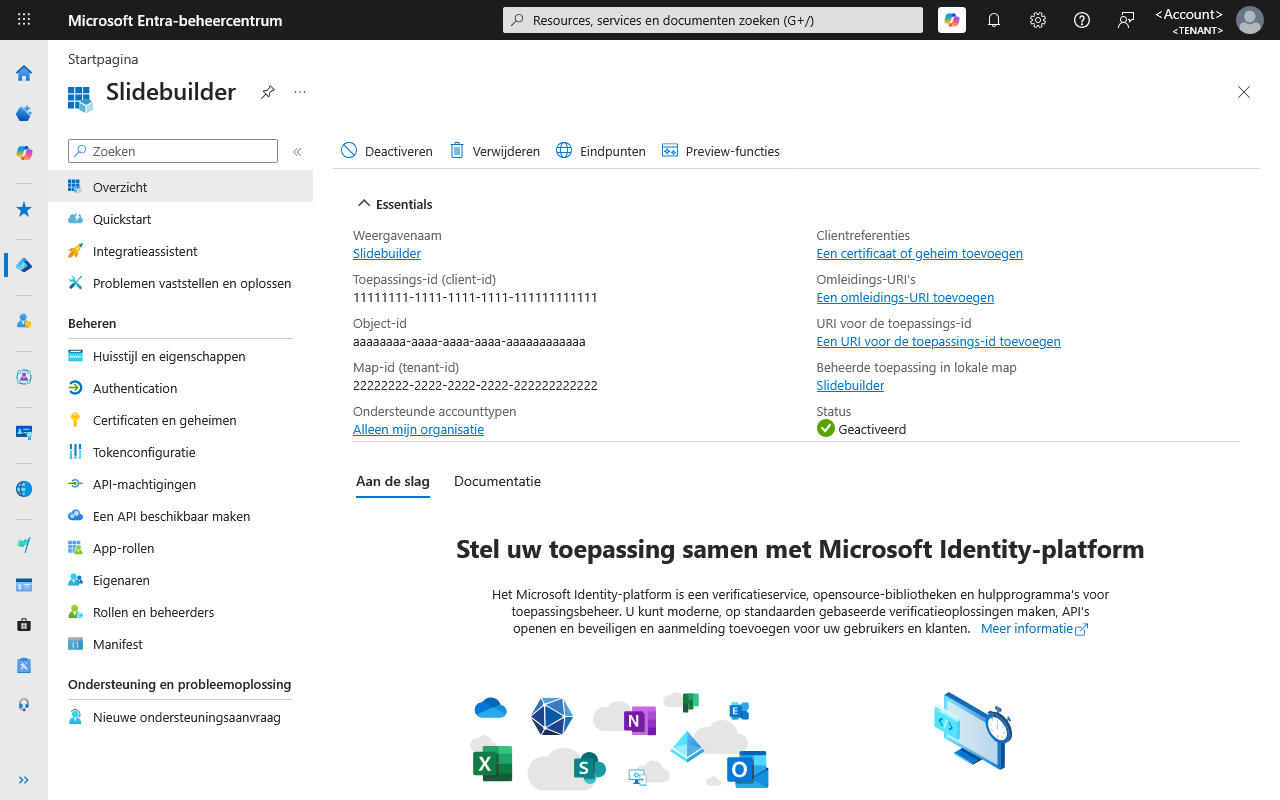This screenshot has height=800, width=1280.
Task: Click the Object-id value aaaaaaaa-aaaa...
Action: [x=469, y=342]
